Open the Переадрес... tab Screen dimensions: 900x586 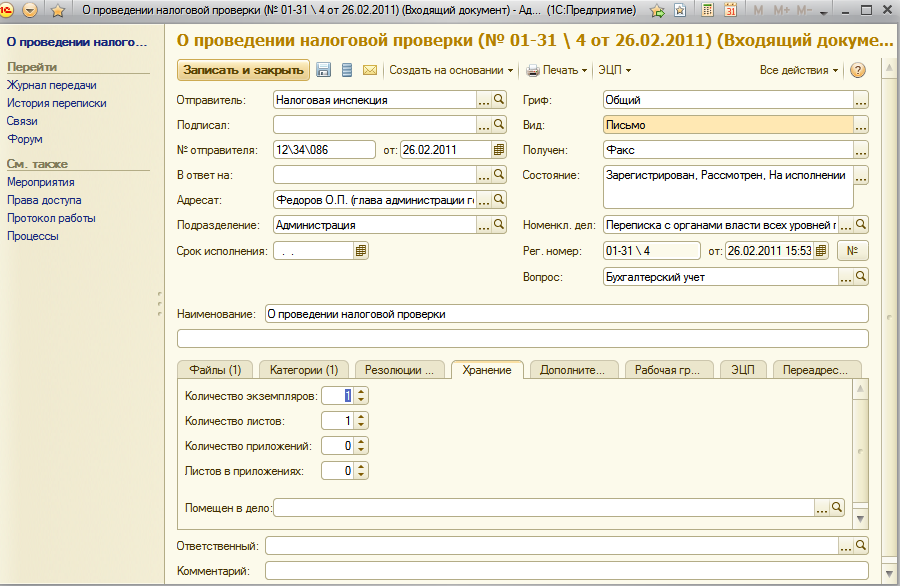[816, 370]
